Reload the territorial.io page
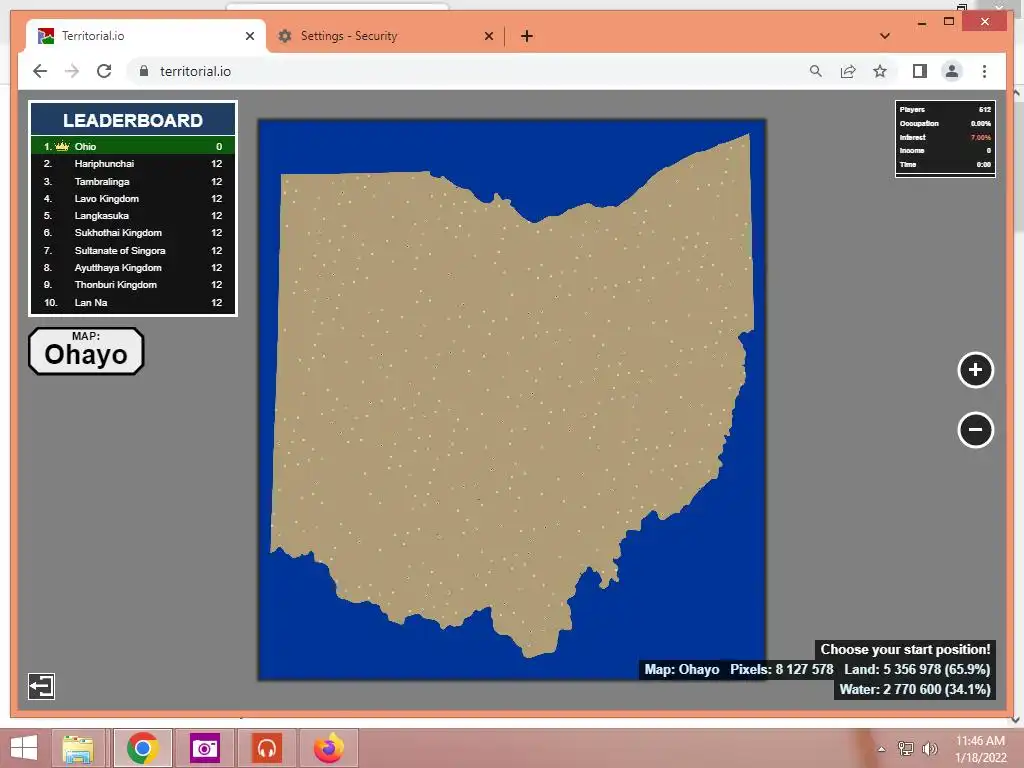Image resolution: width=1024 pixels, height=768 pixels. (104, 71)
